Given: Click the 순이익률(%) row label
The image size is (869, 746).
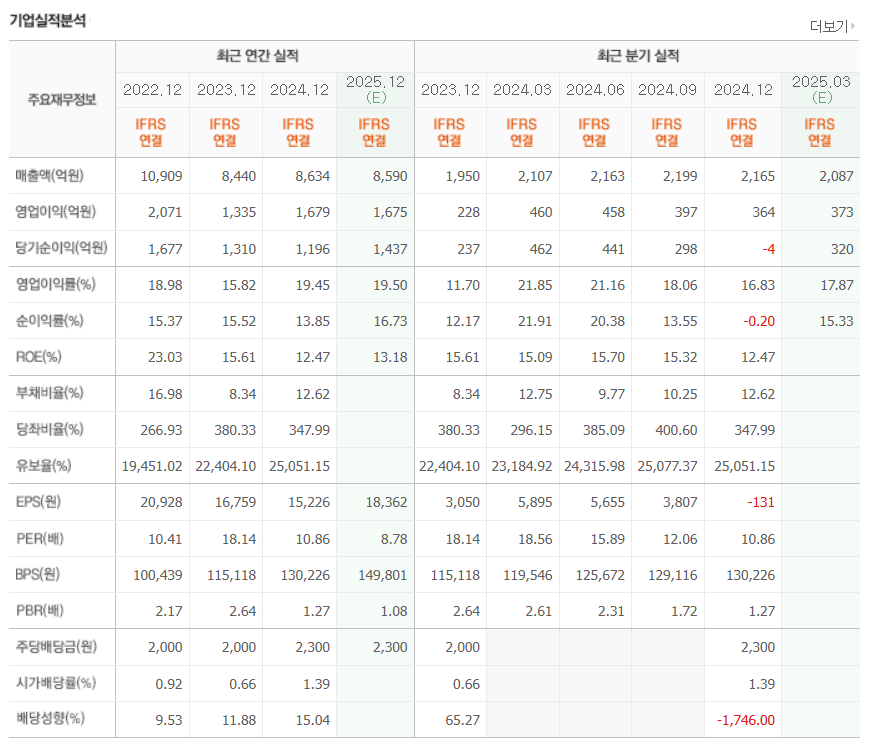Looking at the screenshot, I should click(x=49, y=320).
